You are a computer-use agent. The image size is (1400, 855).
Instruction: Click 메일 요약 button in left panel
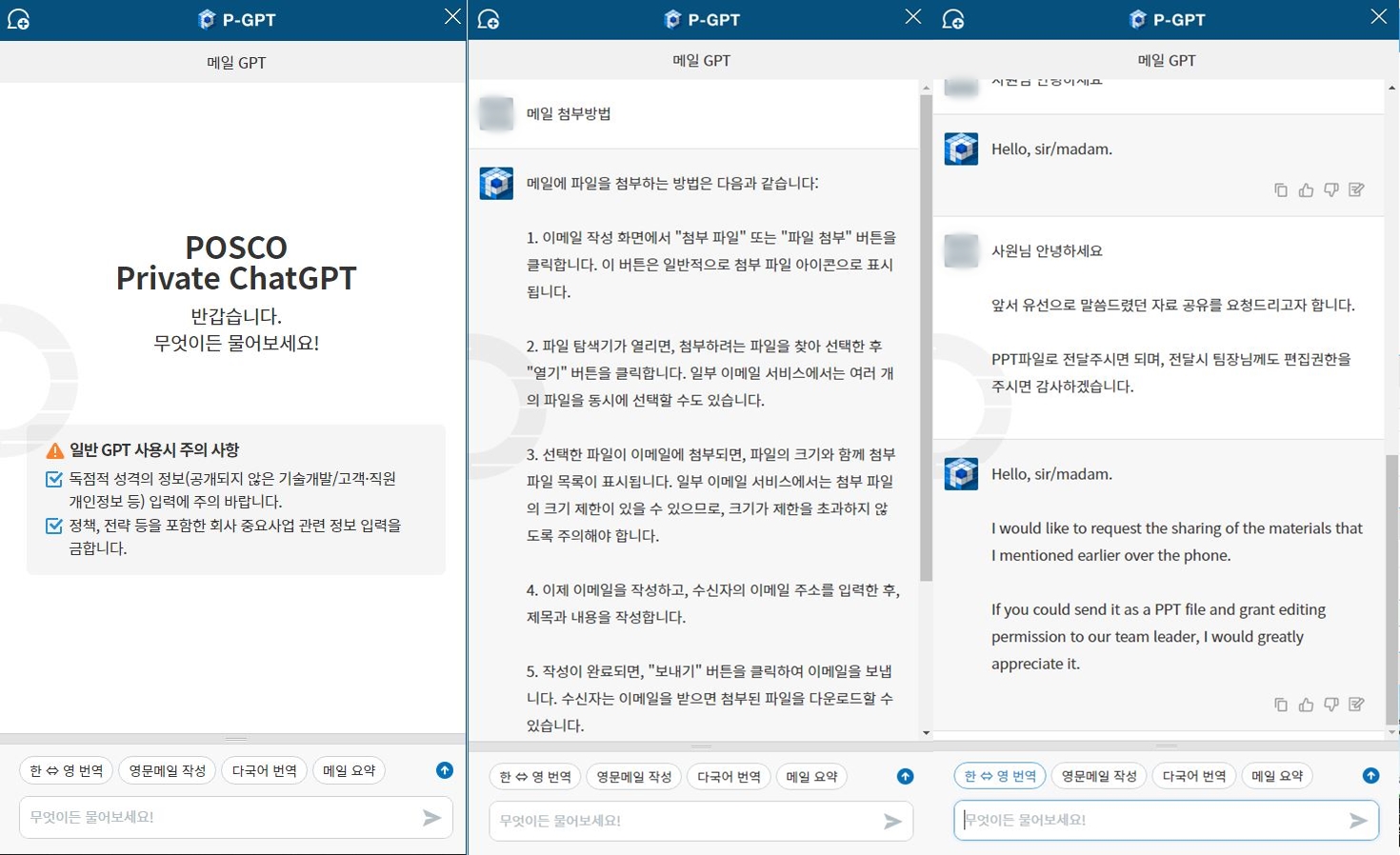tap(350, 770)
